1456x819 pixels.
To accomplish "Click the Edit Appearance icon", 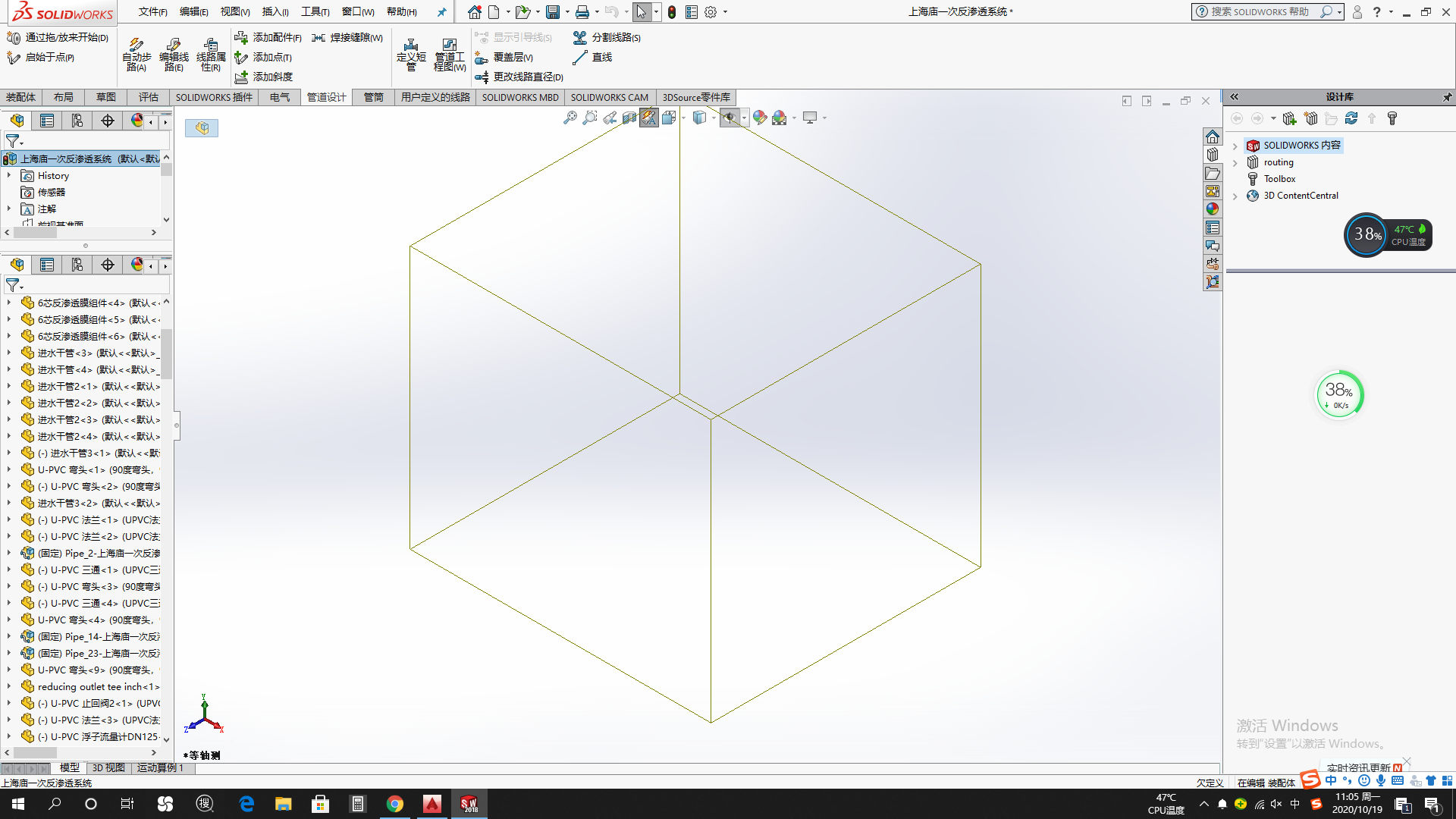I will 760,118.
